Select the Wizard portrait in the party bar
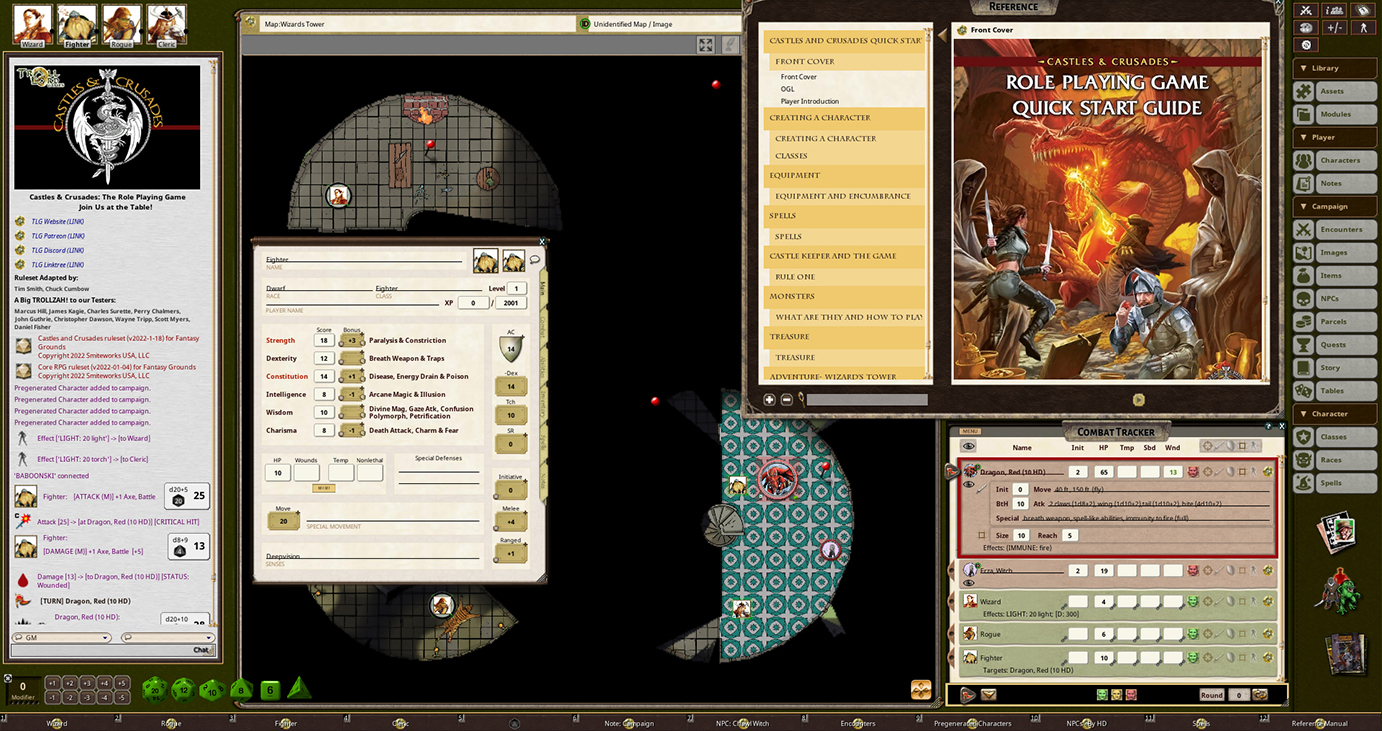Screen dimensions: 1382x731 tap(32, 25)
